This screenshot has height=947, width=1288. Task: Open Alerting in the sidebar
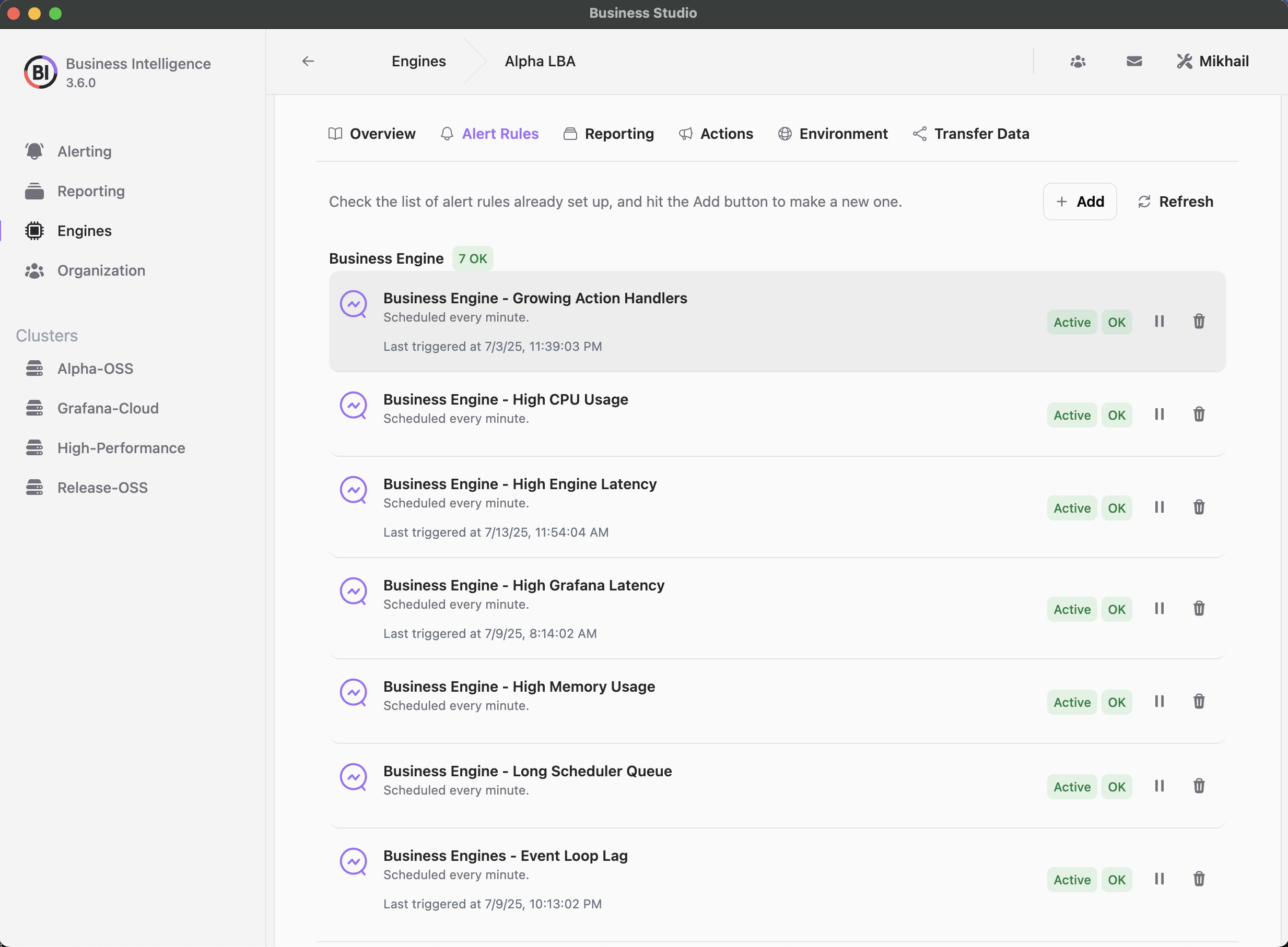coord(69,151)
